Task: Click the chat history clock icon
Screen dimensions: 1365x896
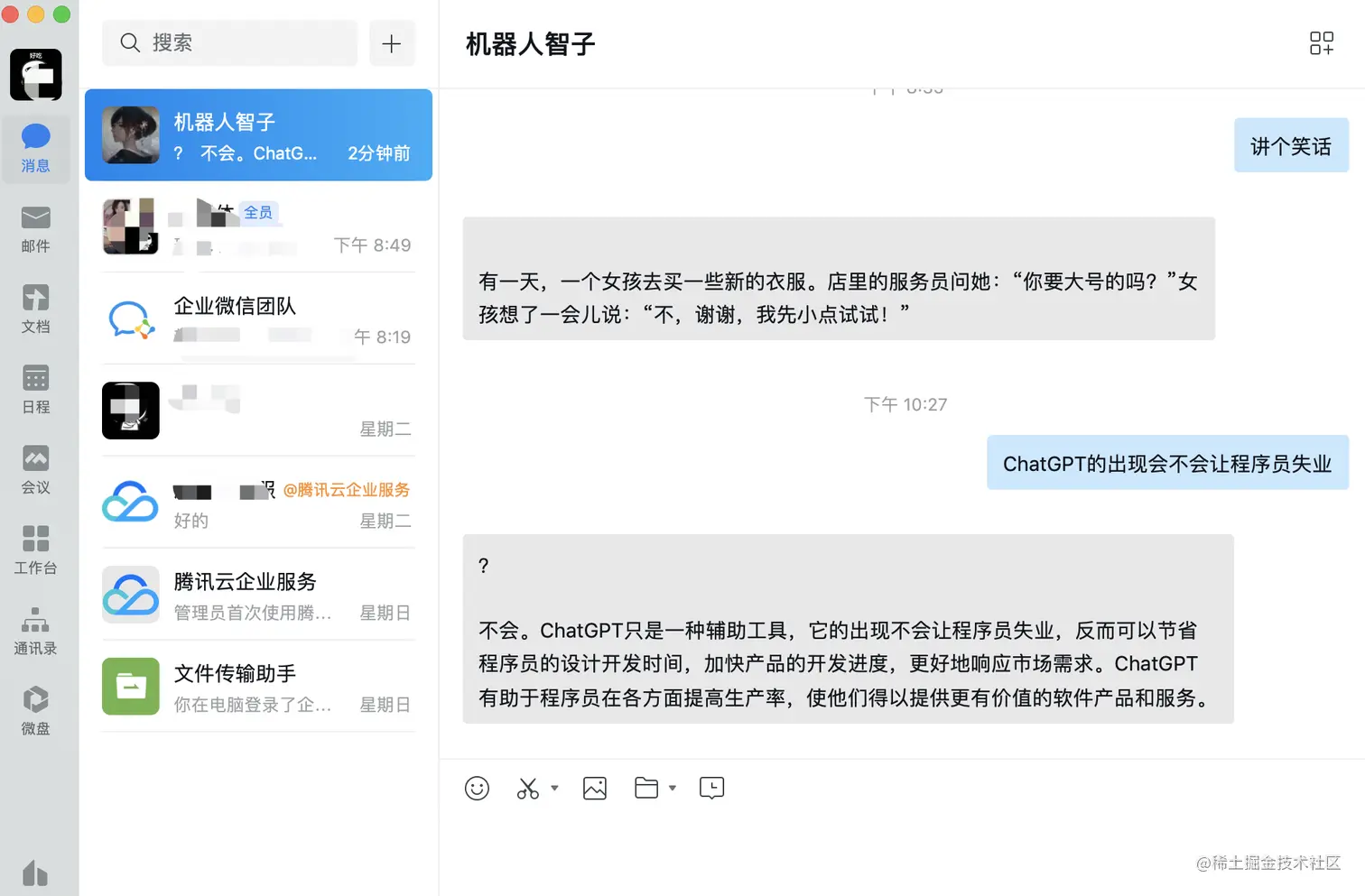Action: [711, 789]
